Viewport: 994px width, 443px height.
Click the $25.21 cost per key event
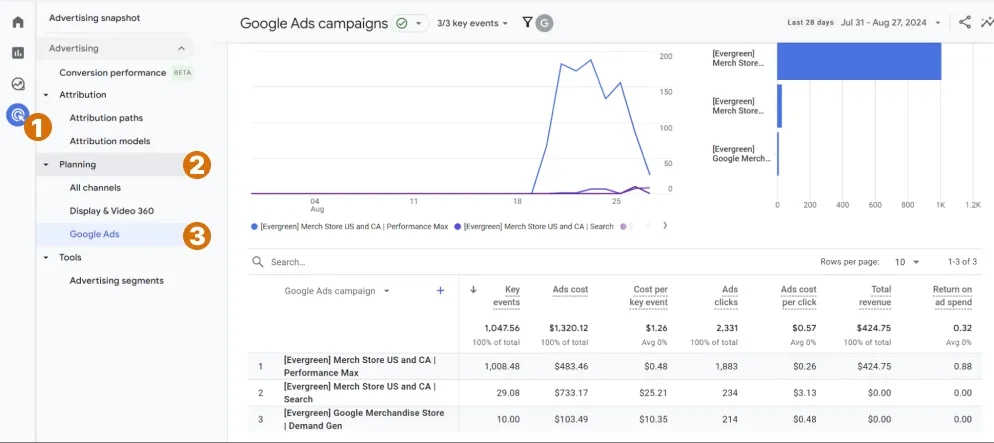click(652, 393)
